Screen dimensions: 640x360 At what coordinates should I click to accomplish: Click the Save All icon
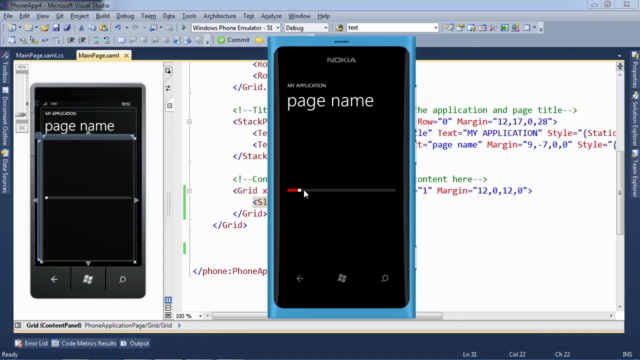click(67, 28)
